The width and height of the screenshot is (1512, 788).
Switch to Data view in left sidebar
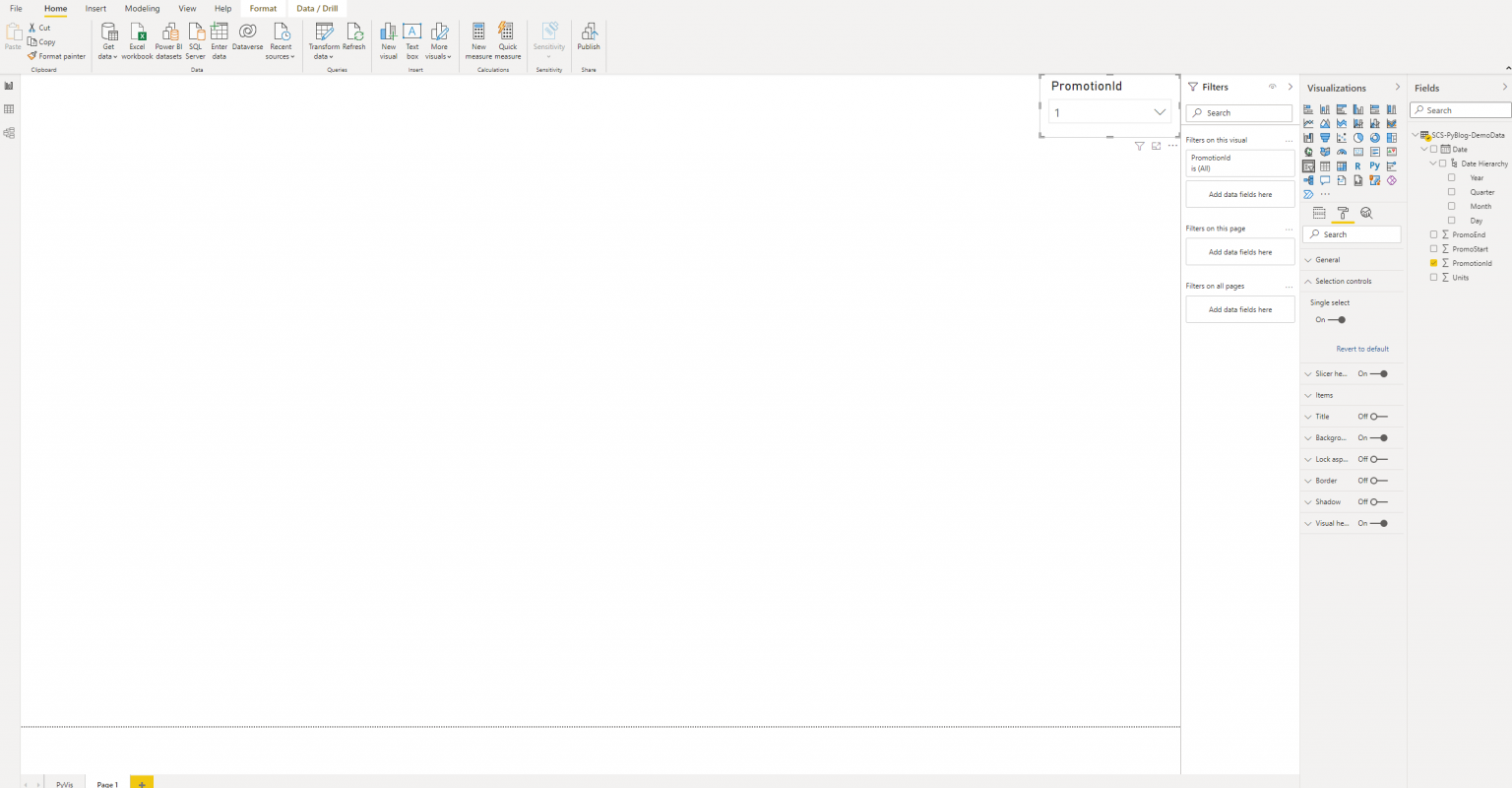click(x=9, y=109)
